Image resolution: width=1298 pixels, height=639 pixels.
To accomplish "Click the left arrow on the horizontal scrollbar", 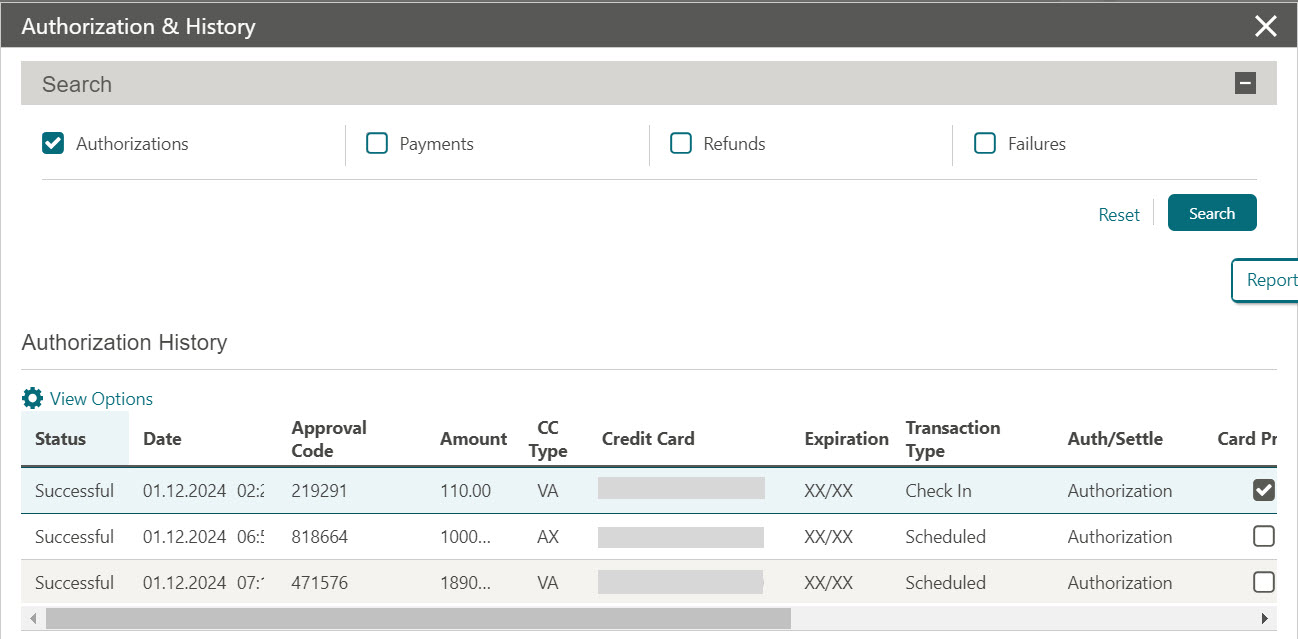I will (x=31, y=619).
